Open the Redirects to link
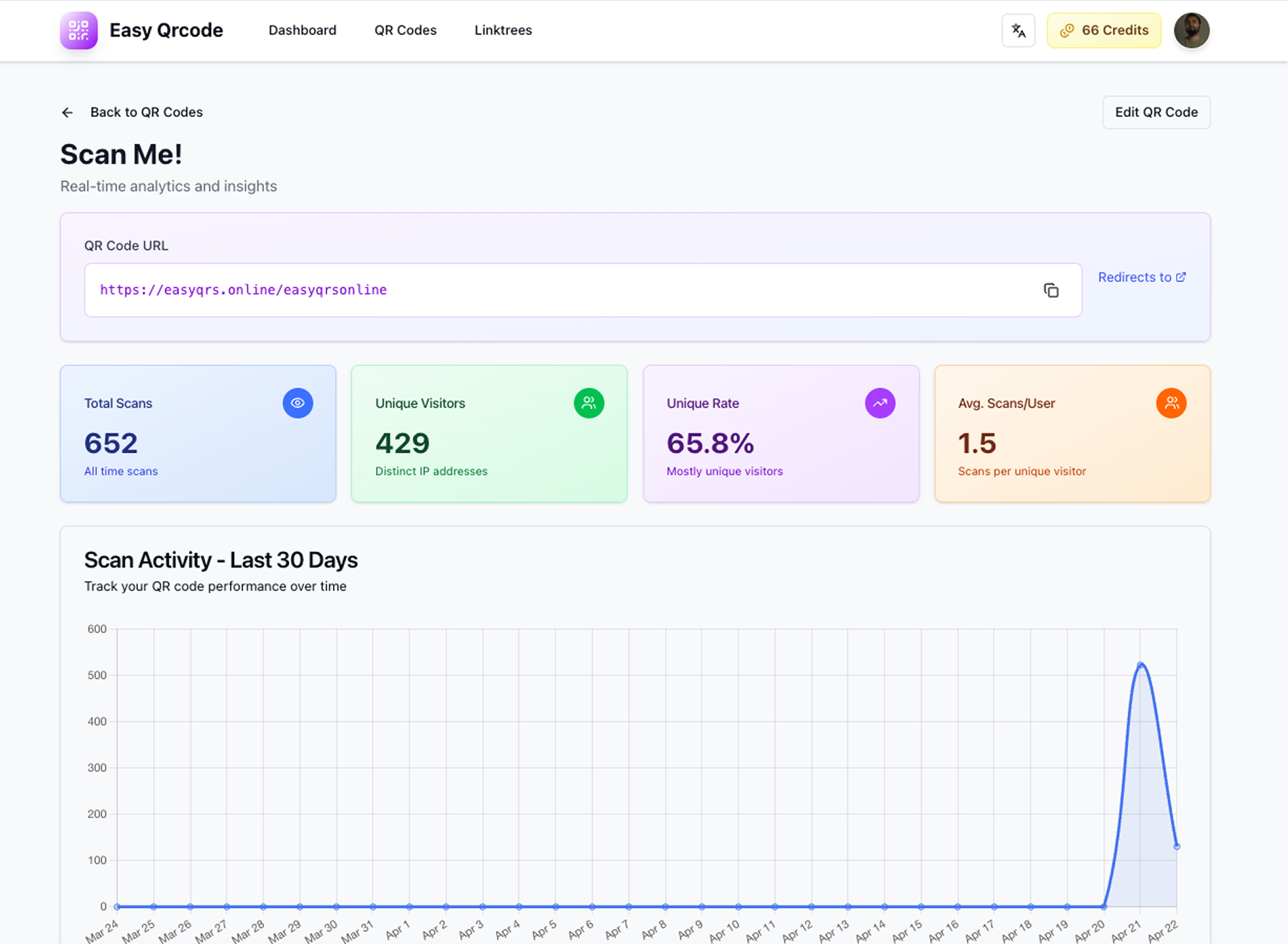1288x944 pixels. coord(1142,277)
